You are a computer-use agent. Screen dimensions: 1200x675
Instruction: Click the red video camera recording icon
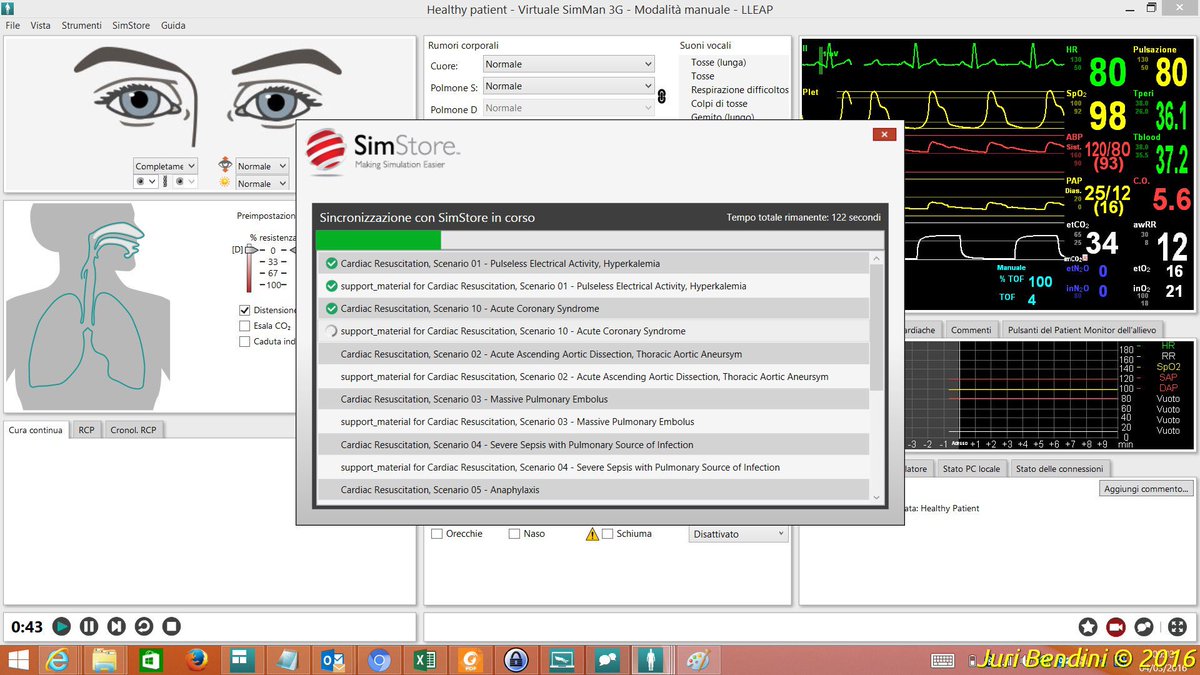(1116, 627)
